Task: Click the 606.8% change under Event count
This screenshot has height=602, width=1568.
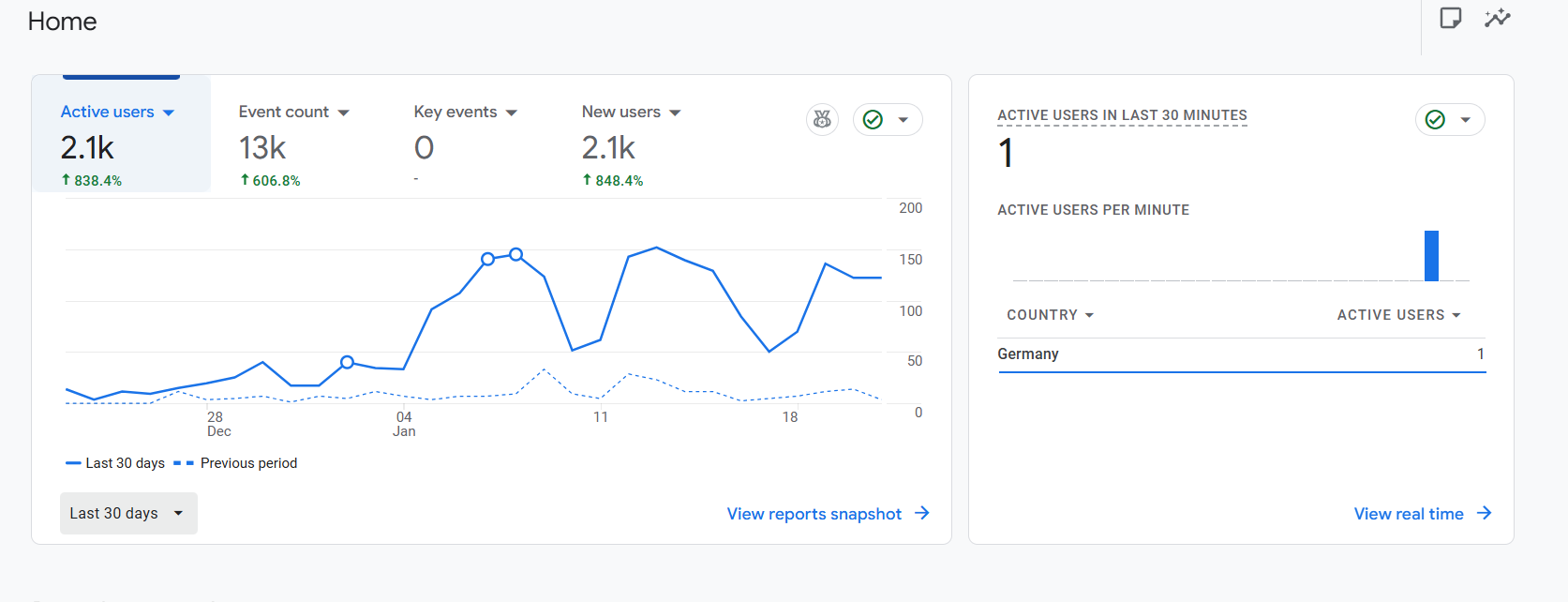Action: pyautogui.click(x=270, y=180)
